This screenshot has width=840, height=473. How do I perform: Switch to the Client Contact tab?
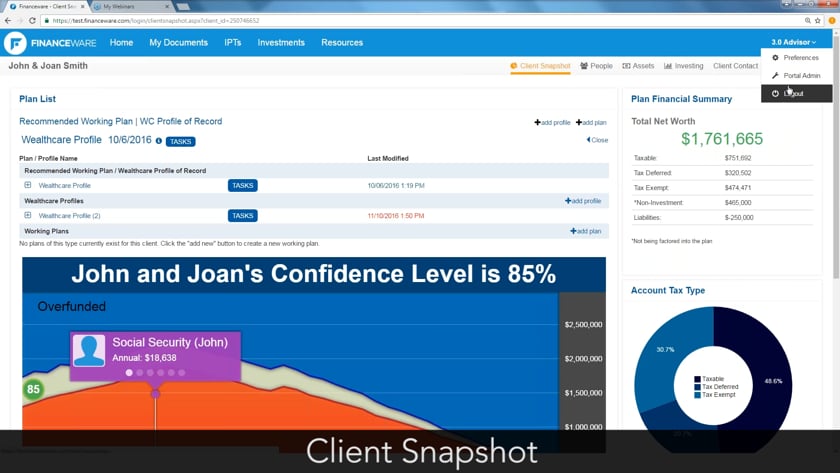[x=736, y=66]
